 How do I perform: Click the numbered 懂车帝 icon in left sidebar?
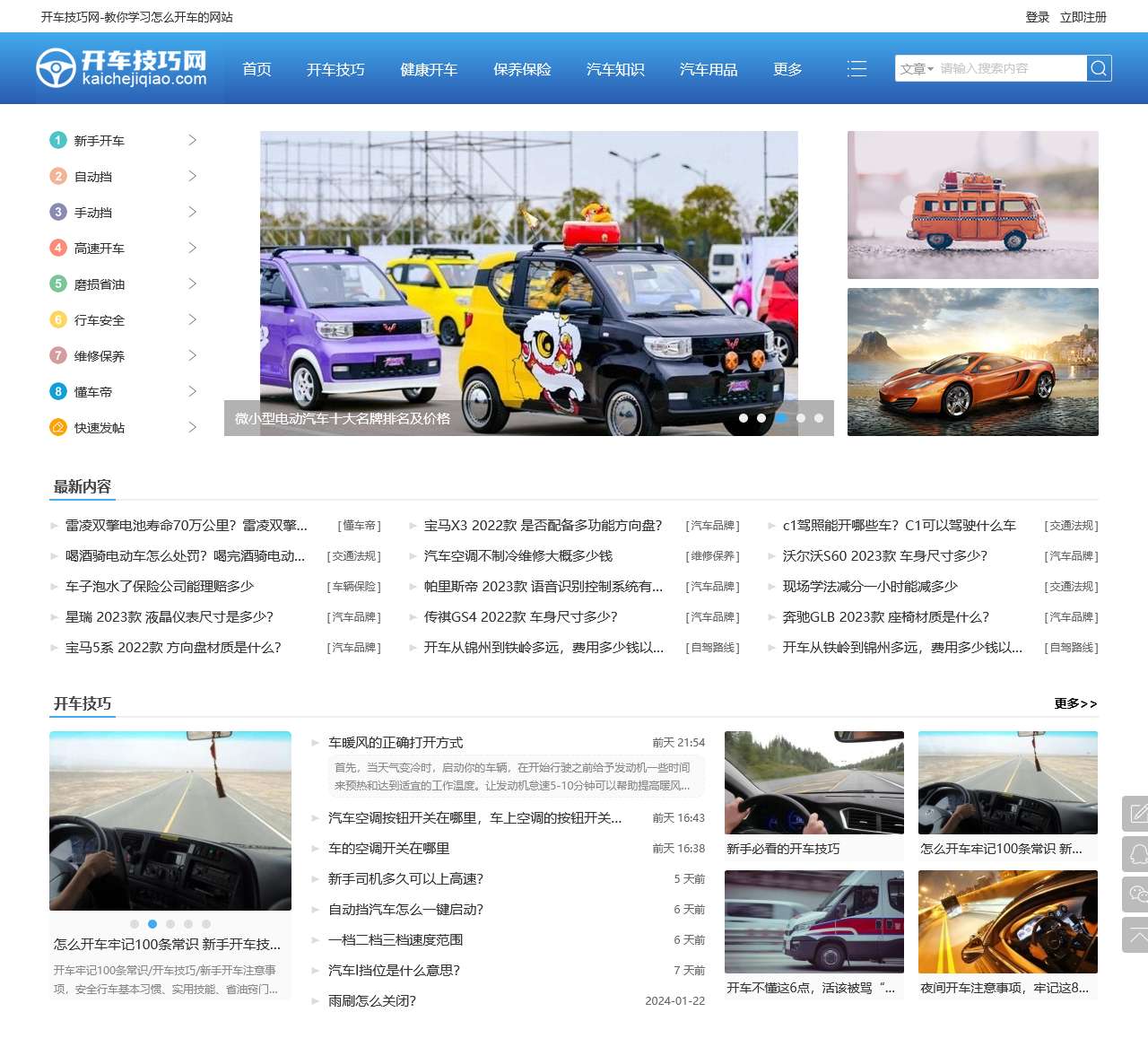(x=57, y=391)
